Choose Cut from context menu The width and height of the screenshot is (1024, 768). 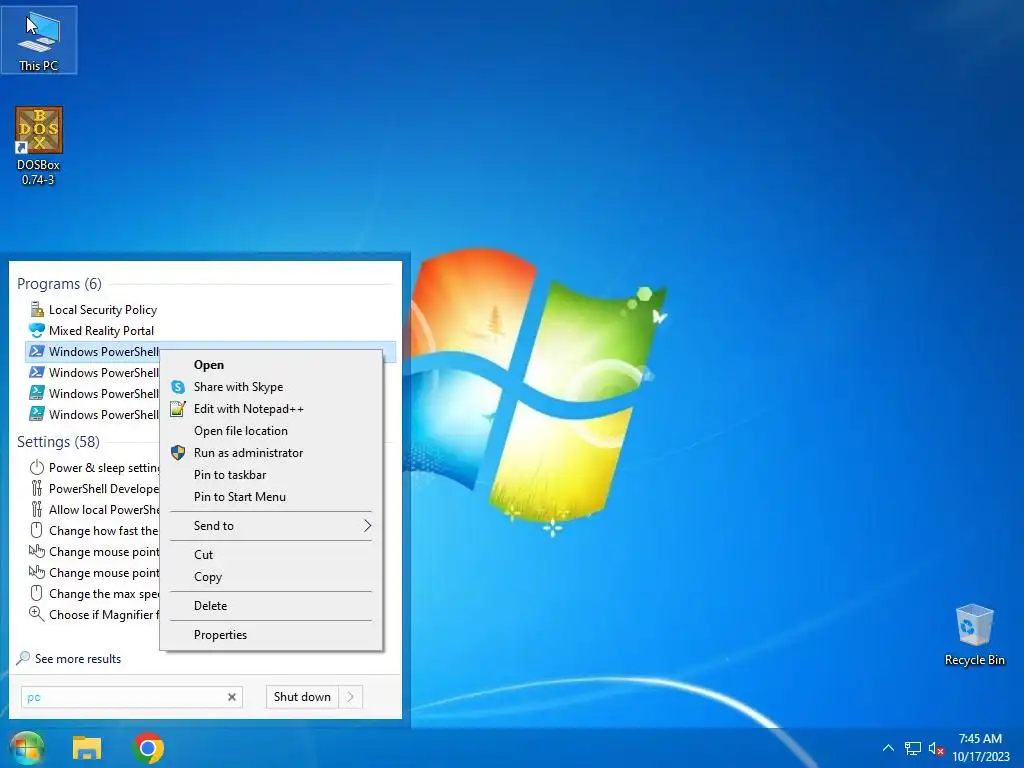point(272,554)
